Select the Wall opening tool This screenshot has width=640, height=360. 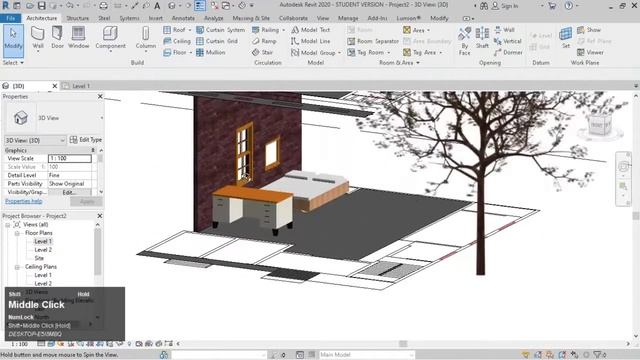[504, 30]
